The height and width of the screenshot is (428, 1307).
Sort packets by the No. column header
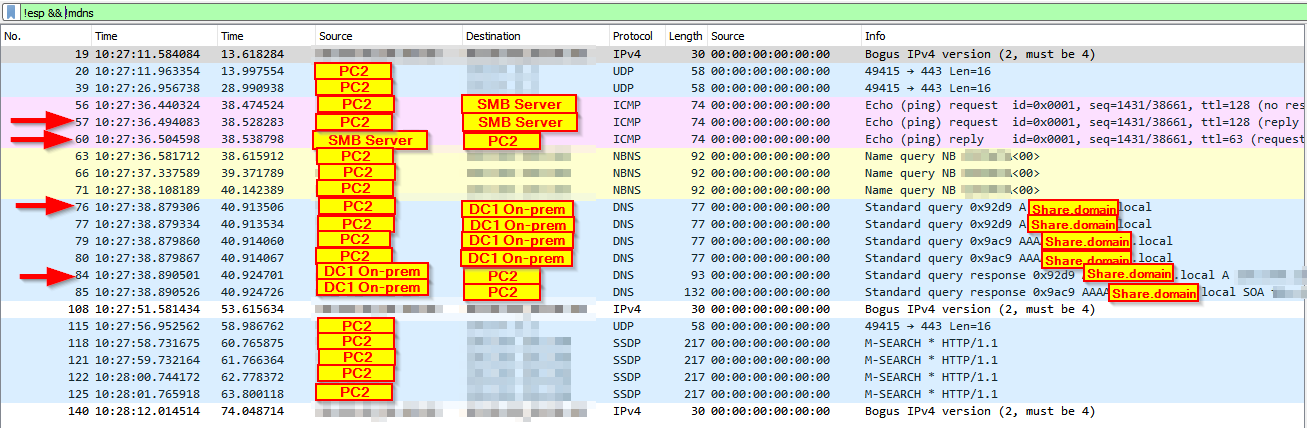click(x=13, y=36)
